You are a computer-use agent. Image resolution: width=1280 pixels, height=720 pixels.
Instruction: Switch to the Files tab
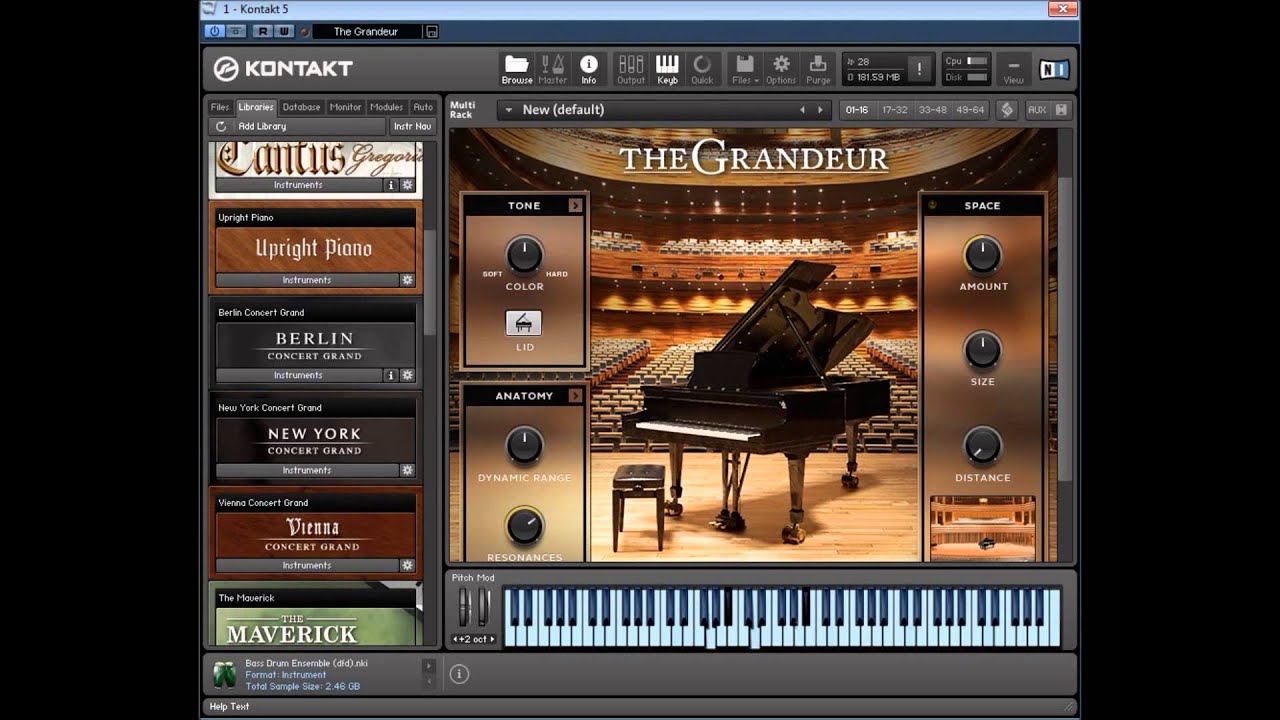coord(220,107)
